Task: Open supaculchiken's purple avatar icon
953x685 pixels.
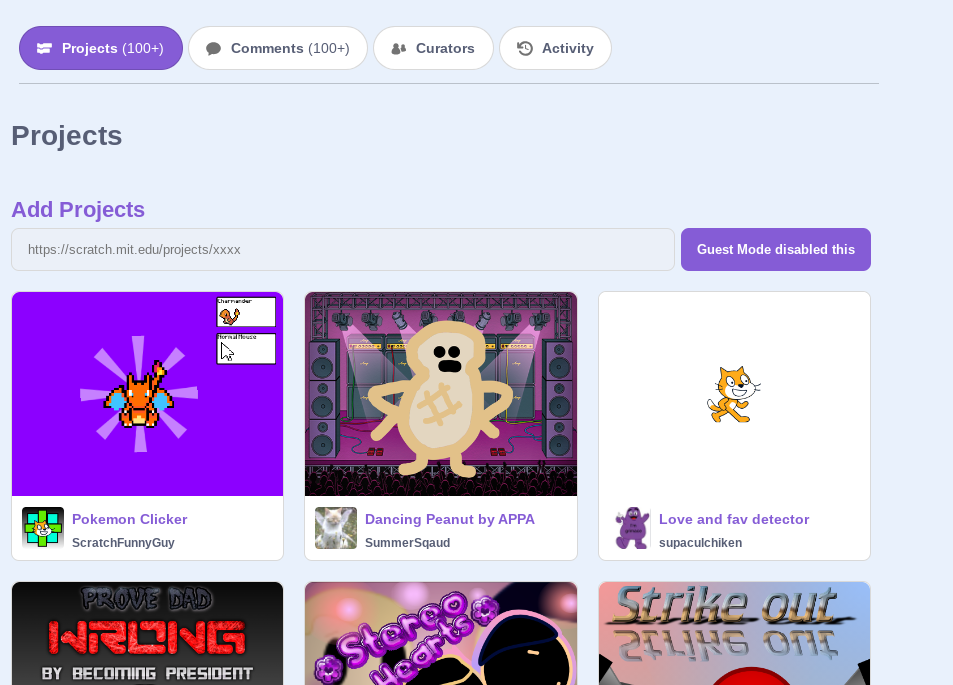Action: click(x=631, y=528)
